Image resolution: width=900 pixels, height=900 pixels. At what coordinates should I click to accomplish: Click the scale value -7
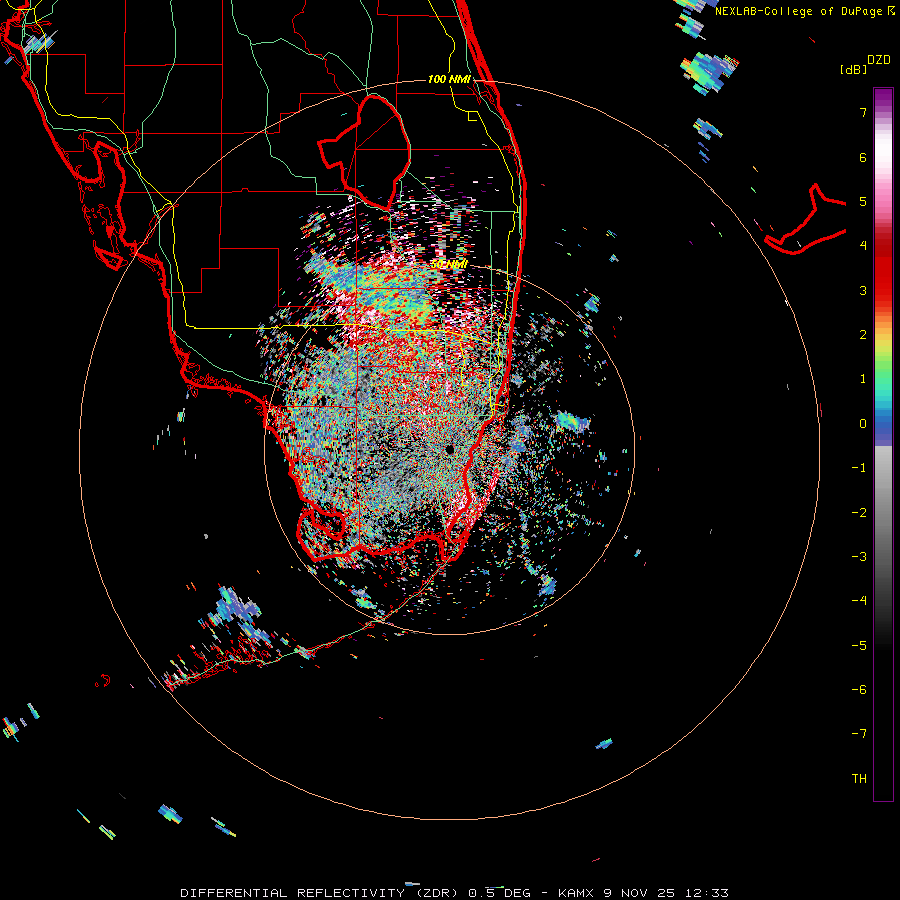859,734
